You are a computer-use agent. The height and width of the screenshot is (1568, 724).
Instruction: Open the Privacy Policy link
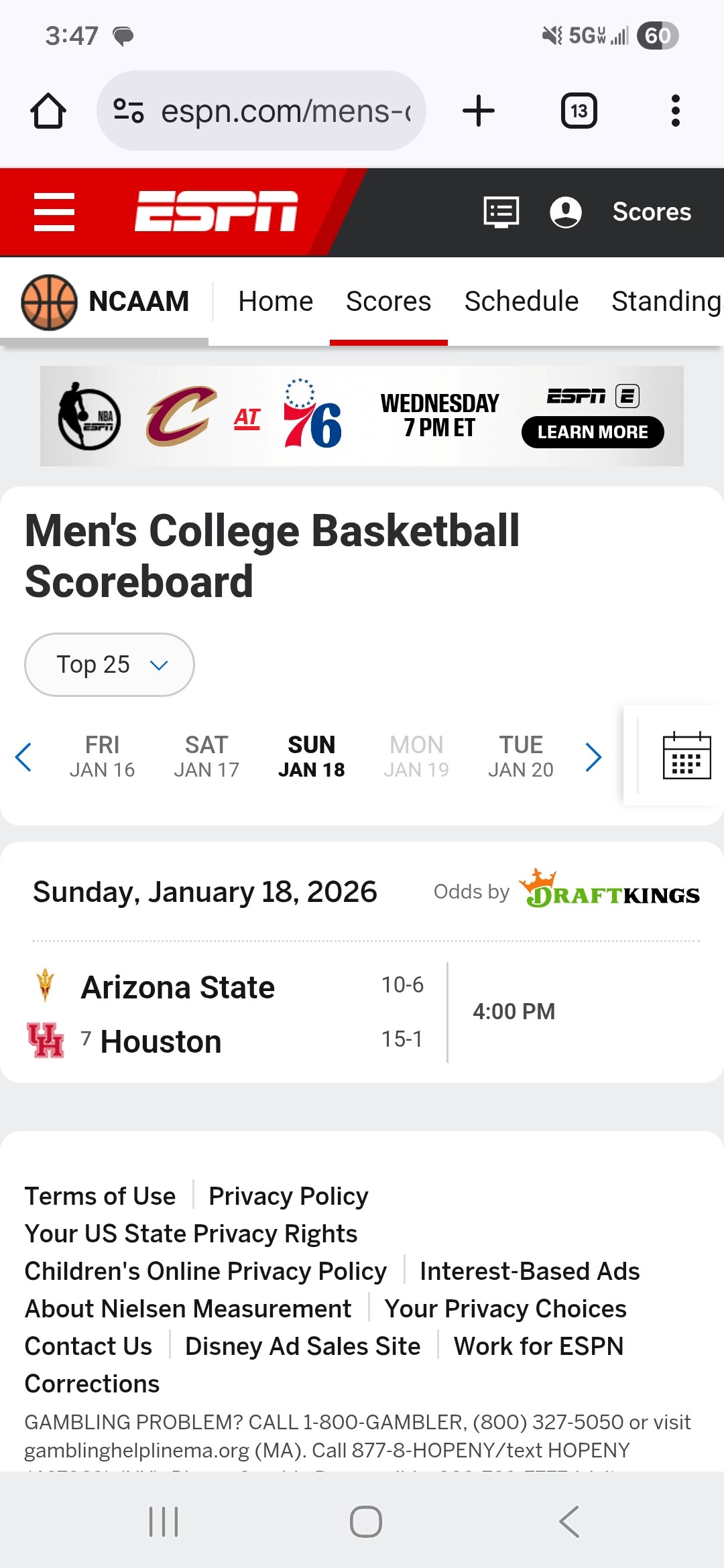pyautogui.click(x=288, y=1196)
